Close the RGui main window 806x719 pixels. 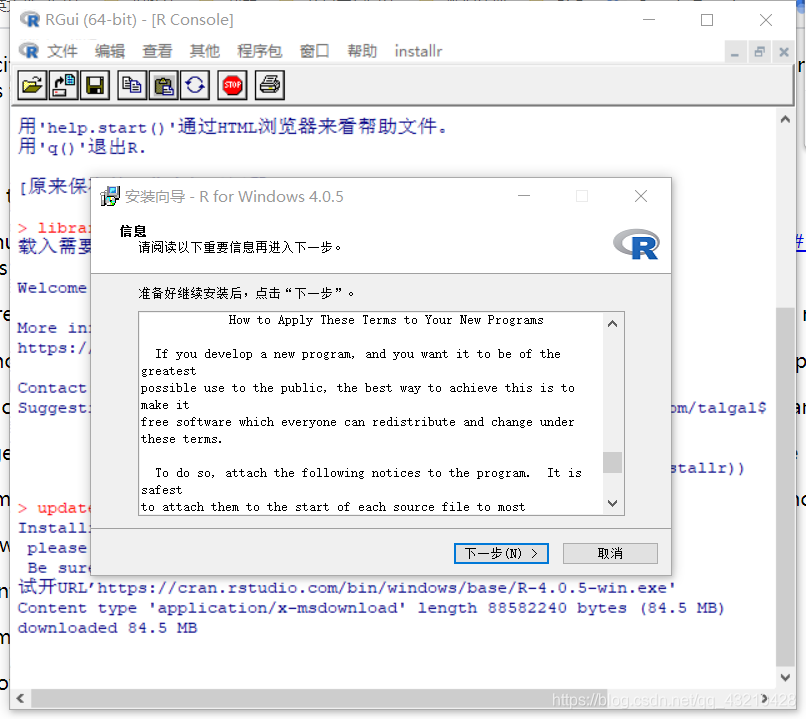click(x=765, y=20)
